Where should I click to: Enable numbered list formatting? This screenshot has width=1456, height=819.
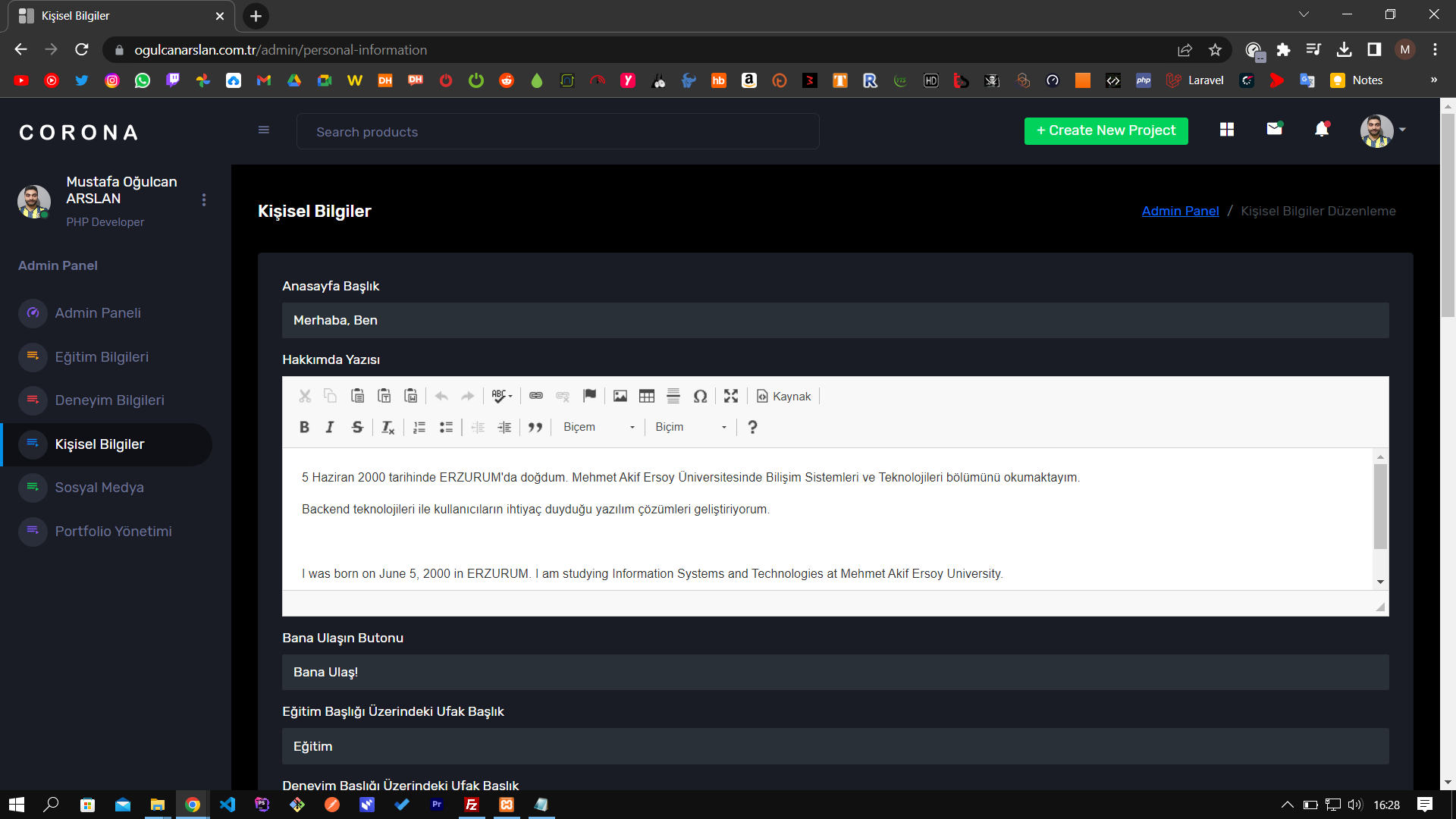click(419, 427)
